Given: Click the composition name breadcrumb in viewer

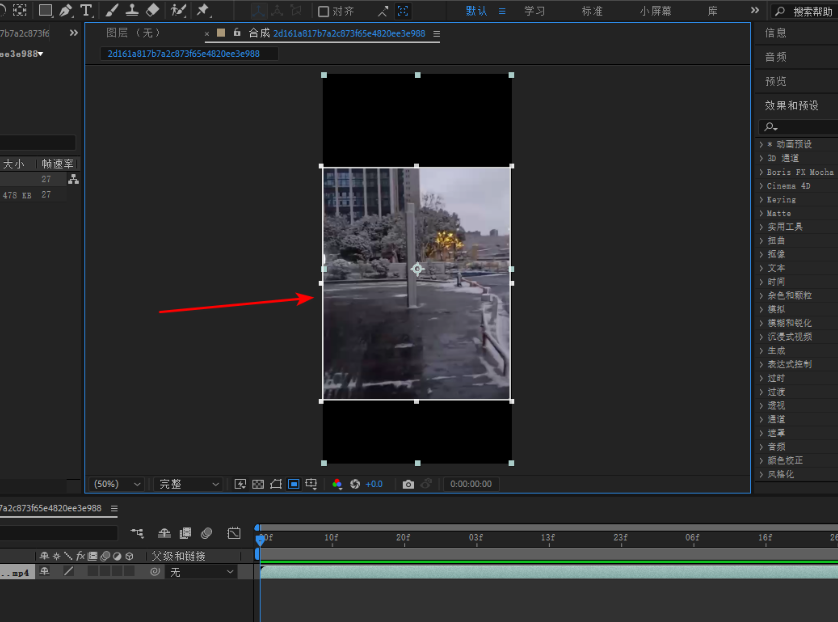Looking at the screenshot, I should (184, 53).
